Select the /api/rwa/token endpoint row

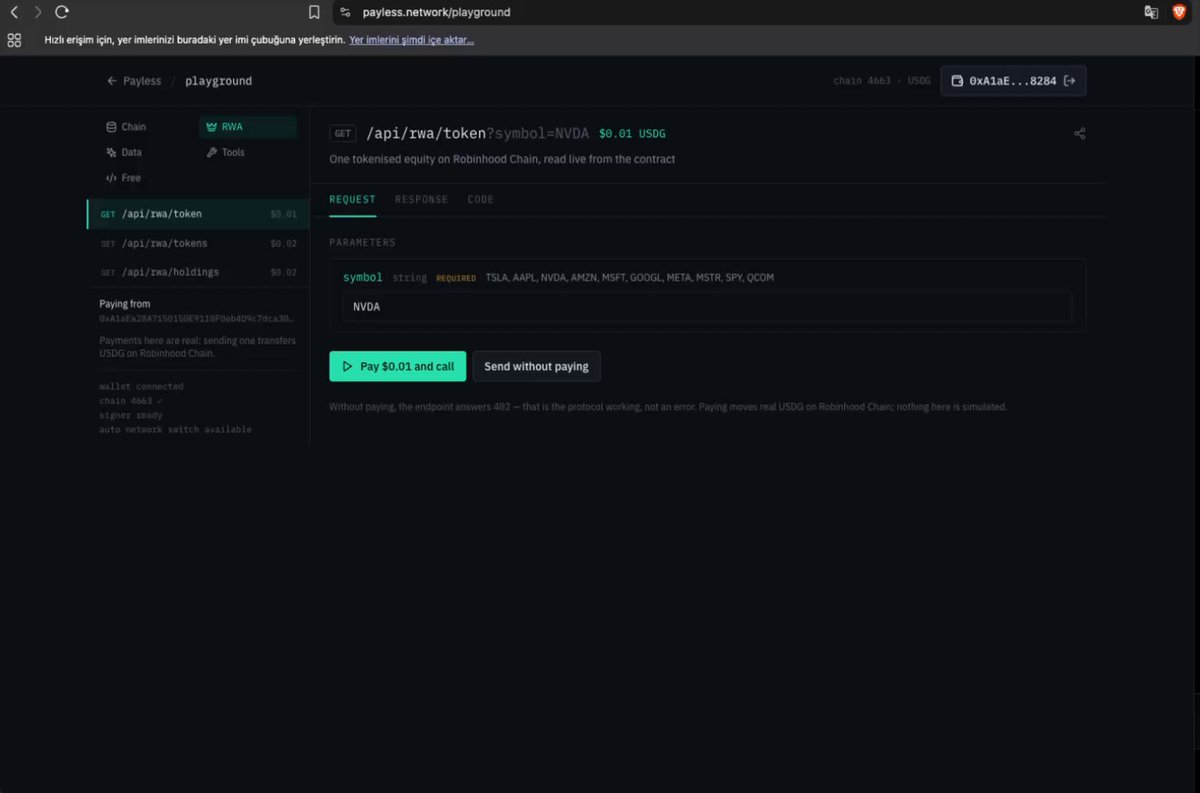pyautogui.click(x=198, y=214)
